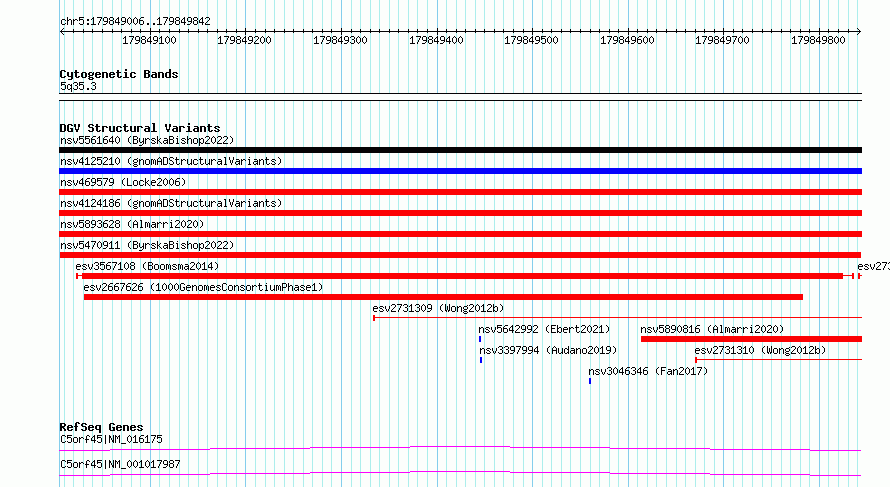Click ruler position 179849600

[x=627, y=40]
